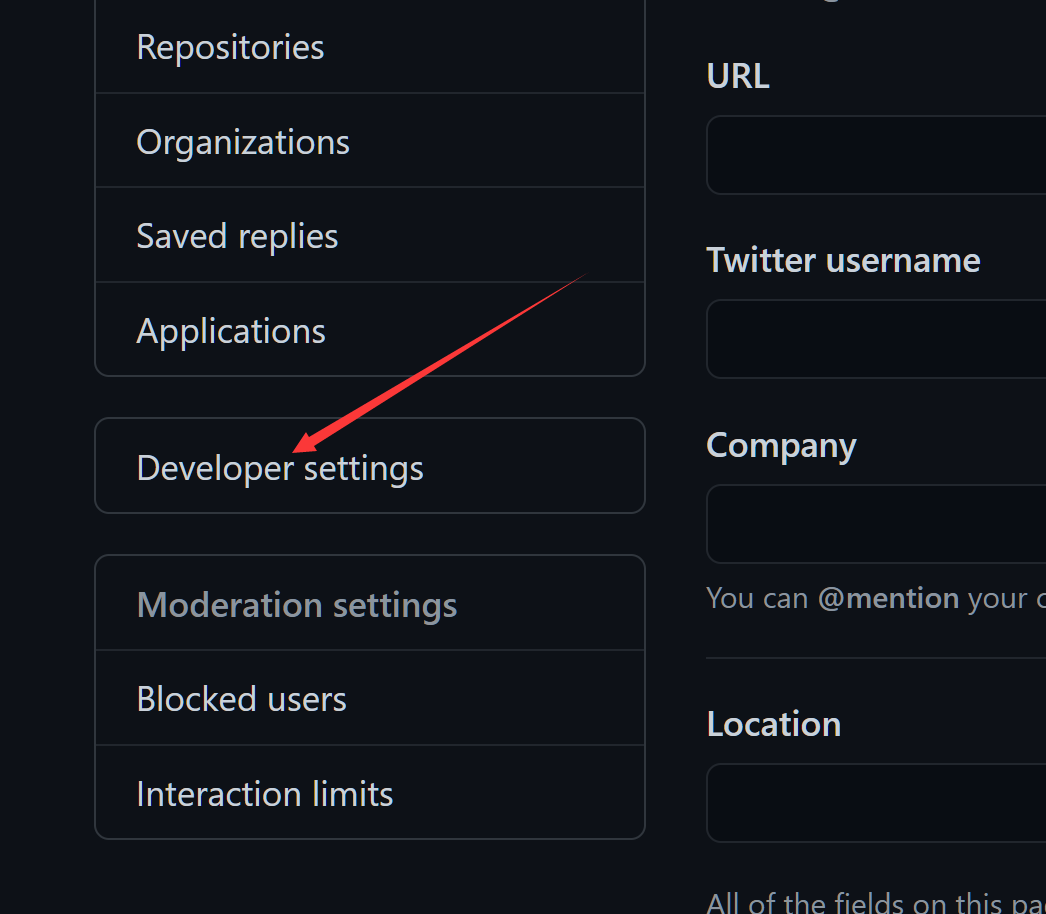Click into the Twitter username field
Viewport: 1046px width, 914px height.
pyautogui.click(x=876, y=339)
